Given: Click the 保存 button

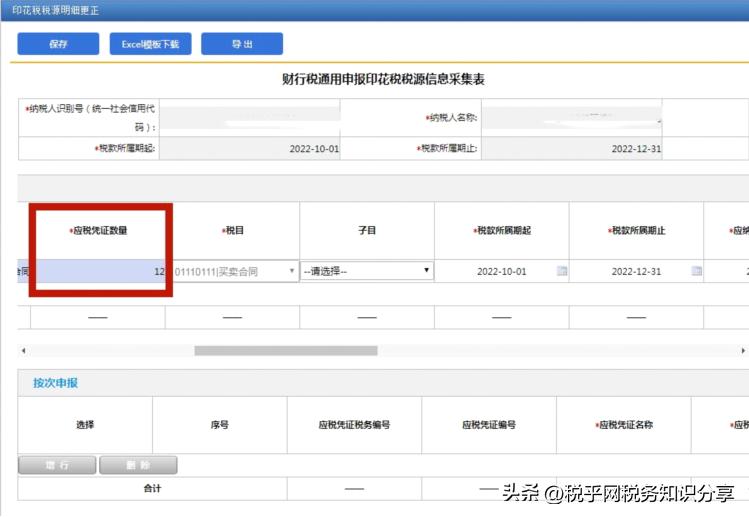Looking at the screenshot, I should click(x=58, y=44).
